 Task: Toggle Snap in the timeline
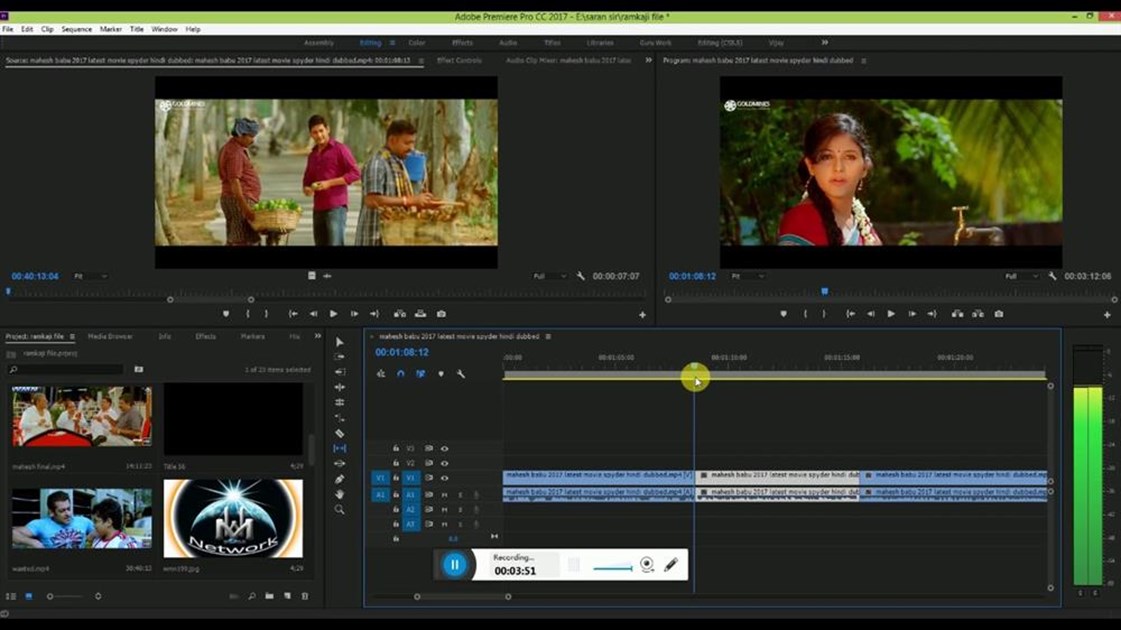click(401, 374)
